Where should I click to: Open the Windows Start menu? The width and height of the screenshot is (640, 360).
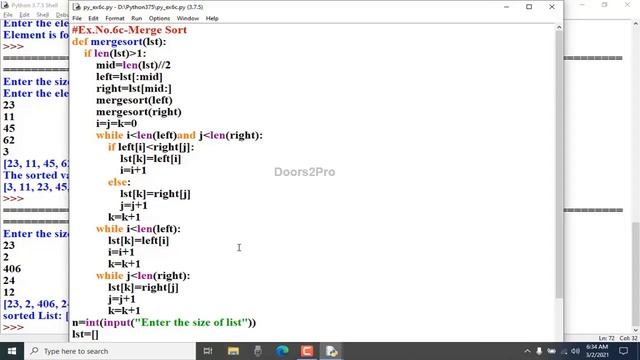click(12, 351)
